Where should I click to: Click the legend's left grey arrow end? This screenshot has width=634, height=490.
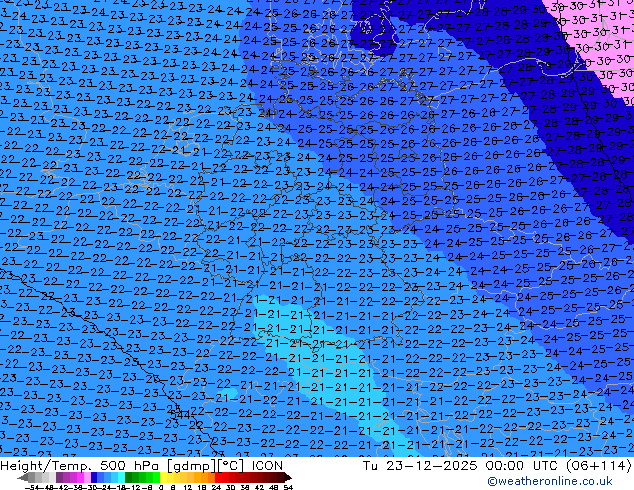23,478
